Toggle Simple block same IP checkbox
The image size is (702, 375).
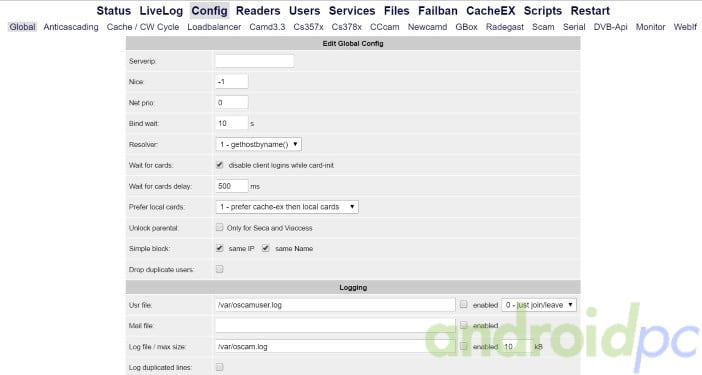(219, 248)
